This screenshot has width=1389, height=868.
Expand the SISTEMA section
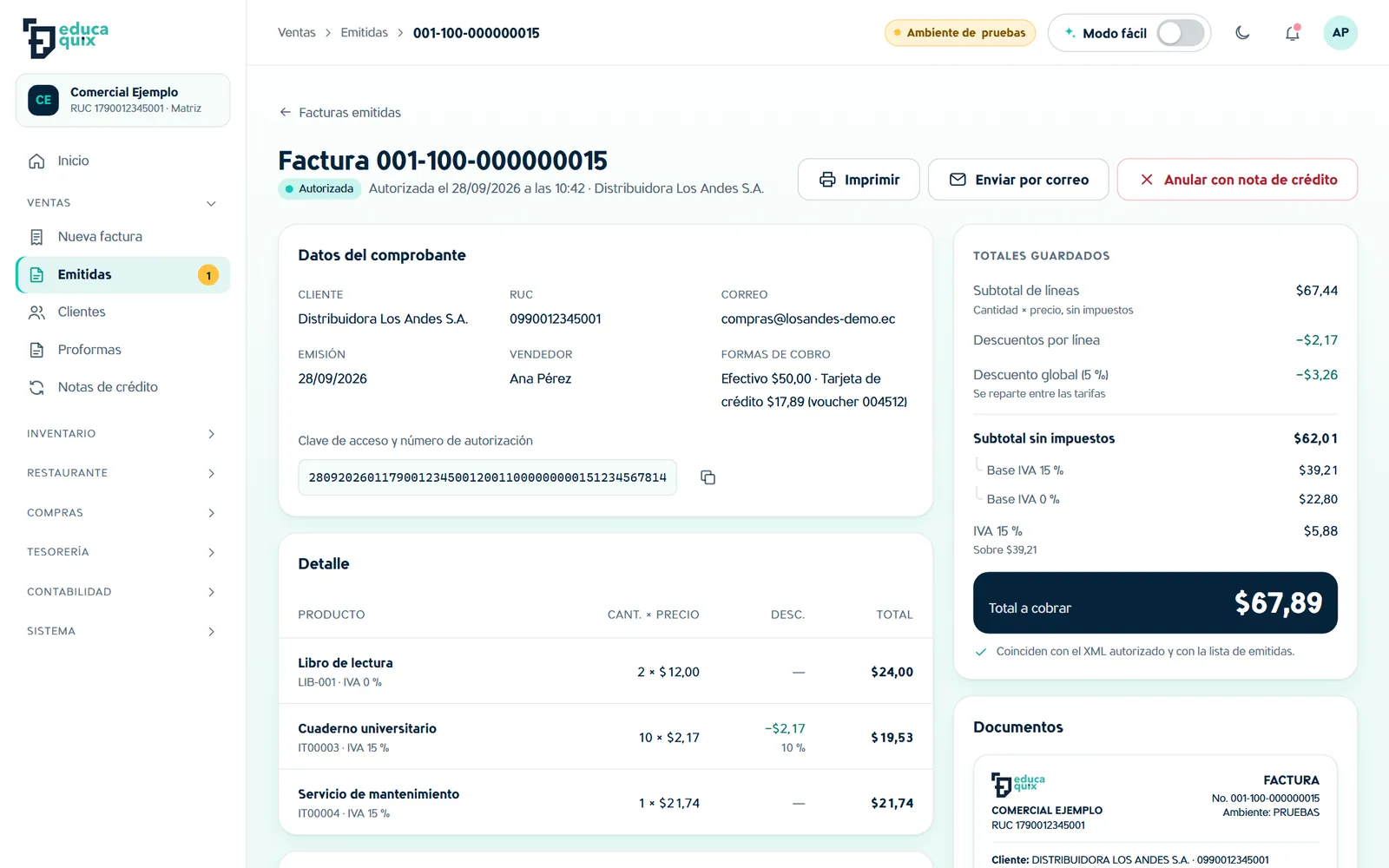tap(122, 631)
